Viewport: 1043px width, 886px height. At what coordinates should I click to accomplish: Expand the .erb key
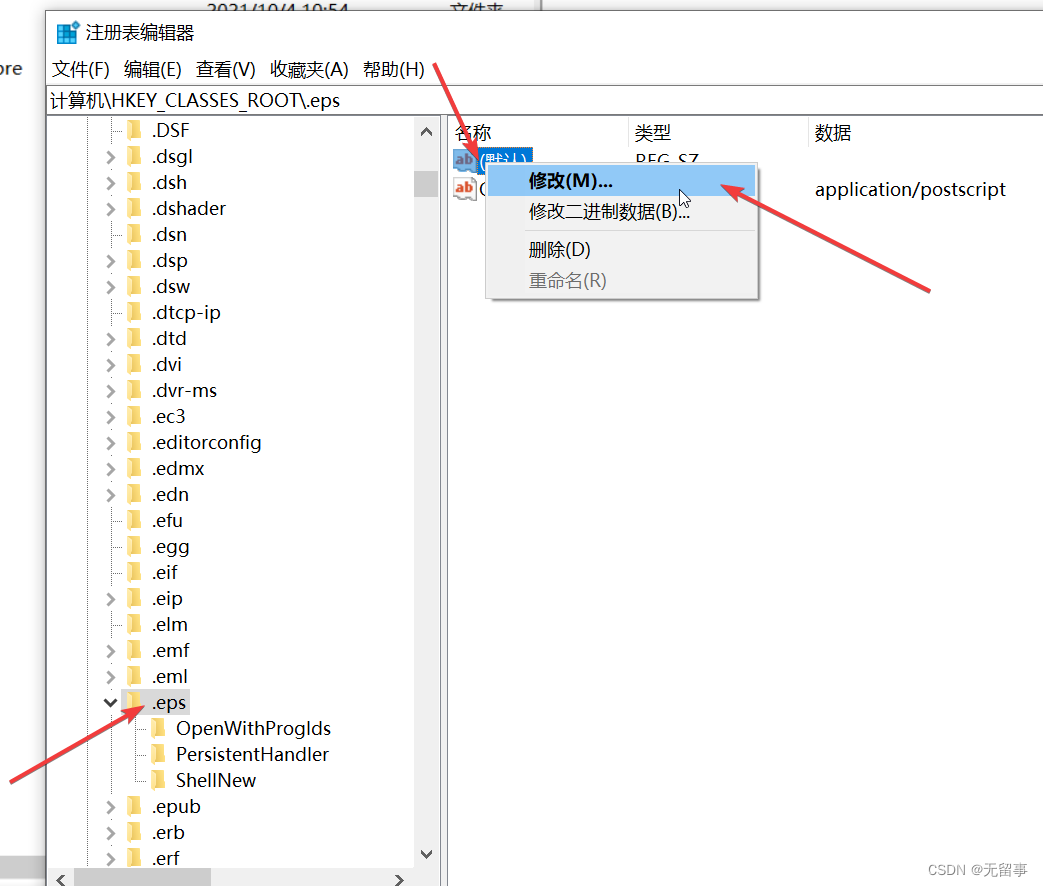pos(110,833)
